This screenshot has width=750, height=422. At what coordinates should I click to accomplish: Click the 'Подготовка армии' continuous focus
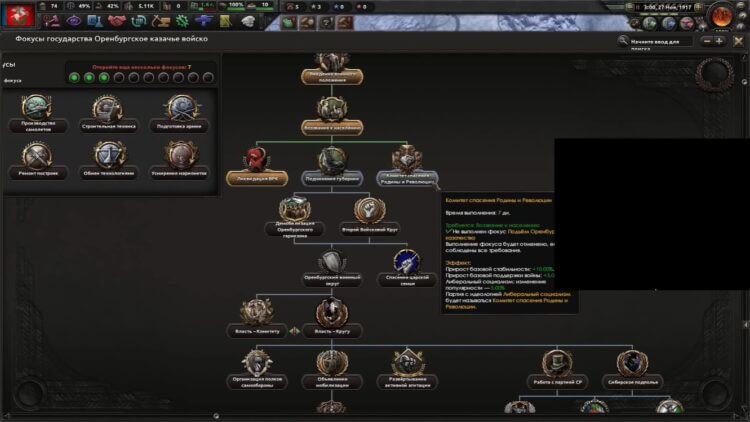pyautogui.click(x=179, y=114)
